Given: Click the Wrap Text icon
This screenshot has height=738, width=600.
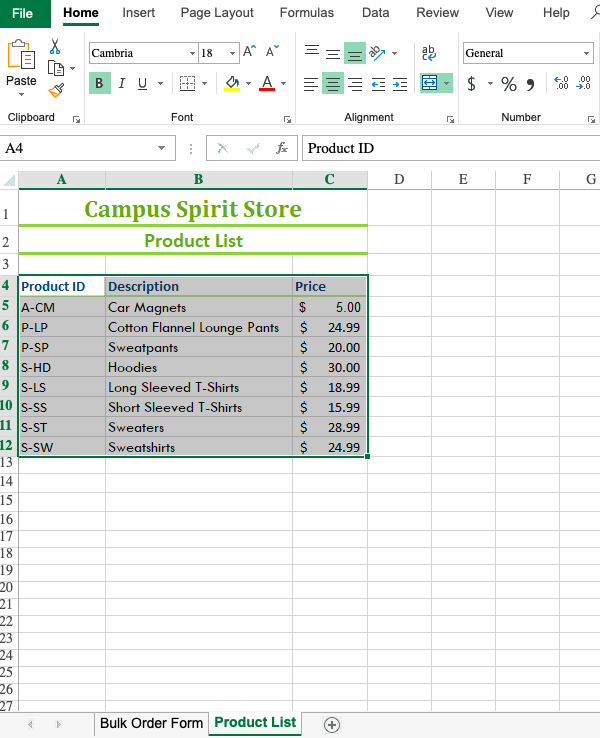Looking at the screenshot, I should [429, 53].
